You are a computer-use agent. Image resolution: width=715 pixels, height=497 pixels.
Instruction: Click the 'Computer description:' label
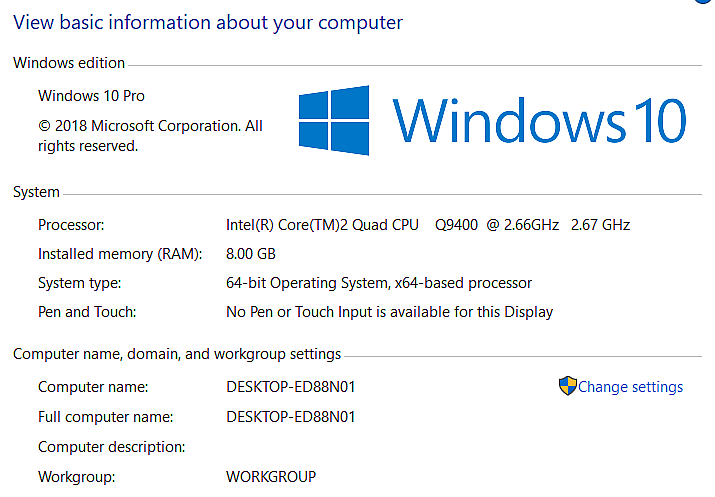click(112, 447)
